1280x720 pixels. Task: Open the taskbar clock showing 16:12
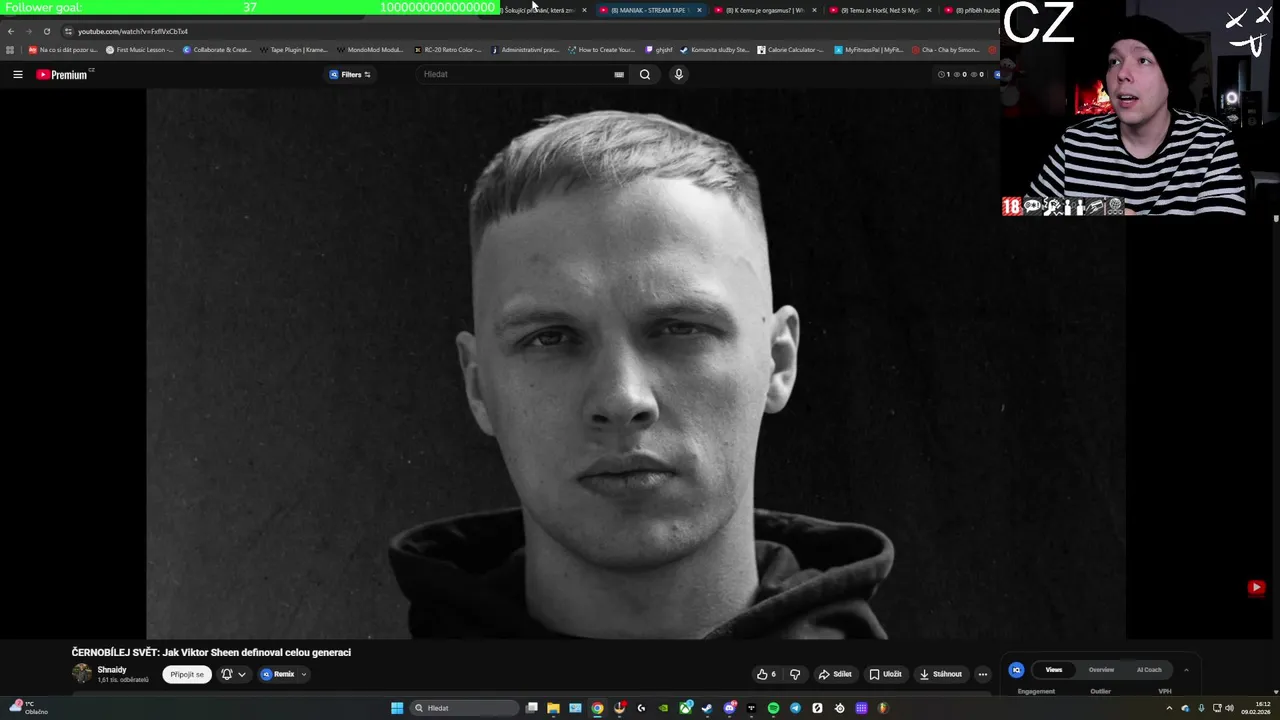pyautogui.click(x=1255, y=708)
